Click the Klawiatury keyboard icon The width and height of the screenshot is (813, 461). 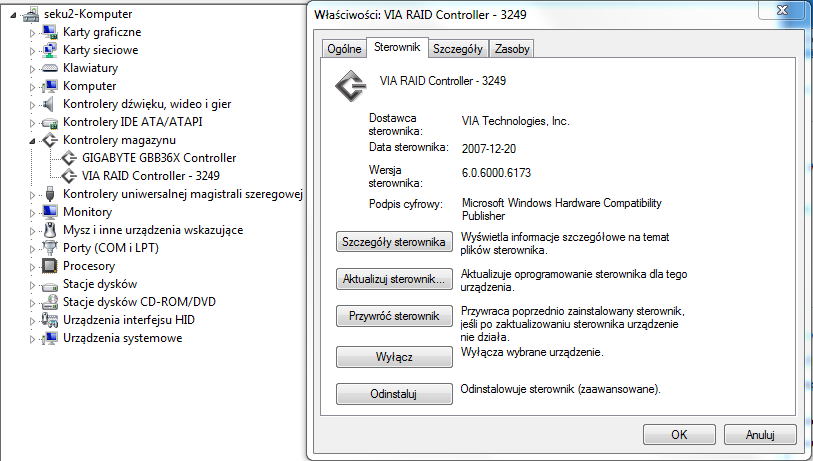50,68
